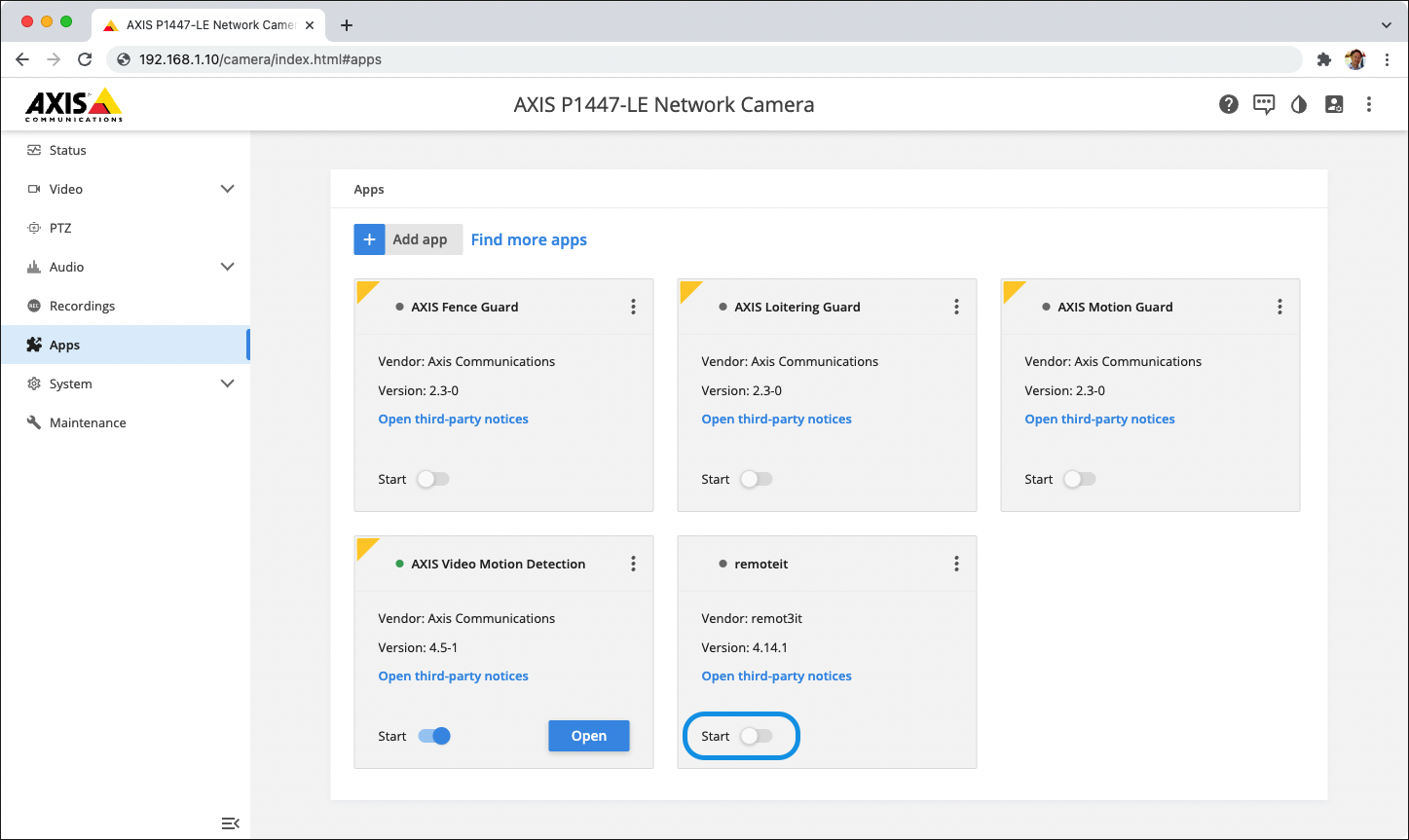The image size is (1409, 840).
Task: Click the AXIS Fence Guard card title
Action: [x=464, y=307]
